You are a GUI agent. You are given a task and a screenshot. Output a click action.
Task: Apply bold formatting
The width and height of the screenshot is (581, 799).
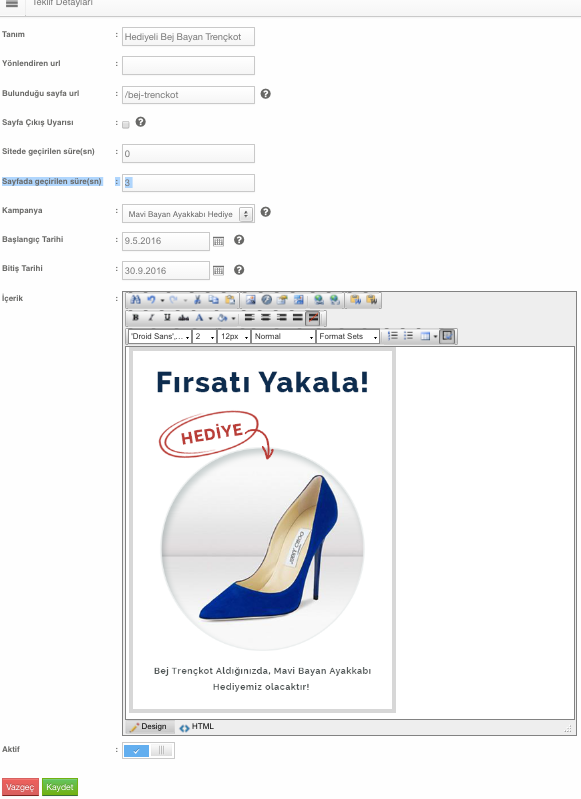coord(135,318)
